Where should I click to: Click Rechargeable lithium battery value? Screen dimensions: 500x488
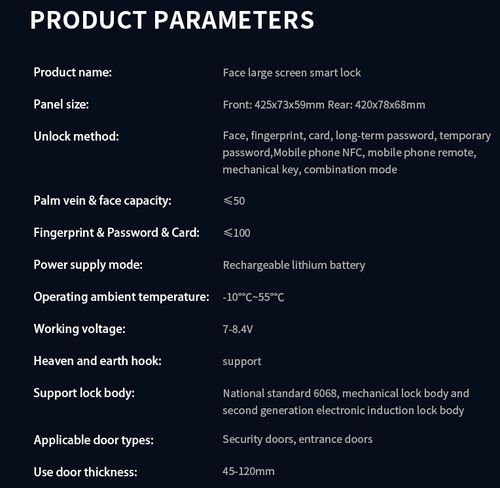click(x=294, y=265)
